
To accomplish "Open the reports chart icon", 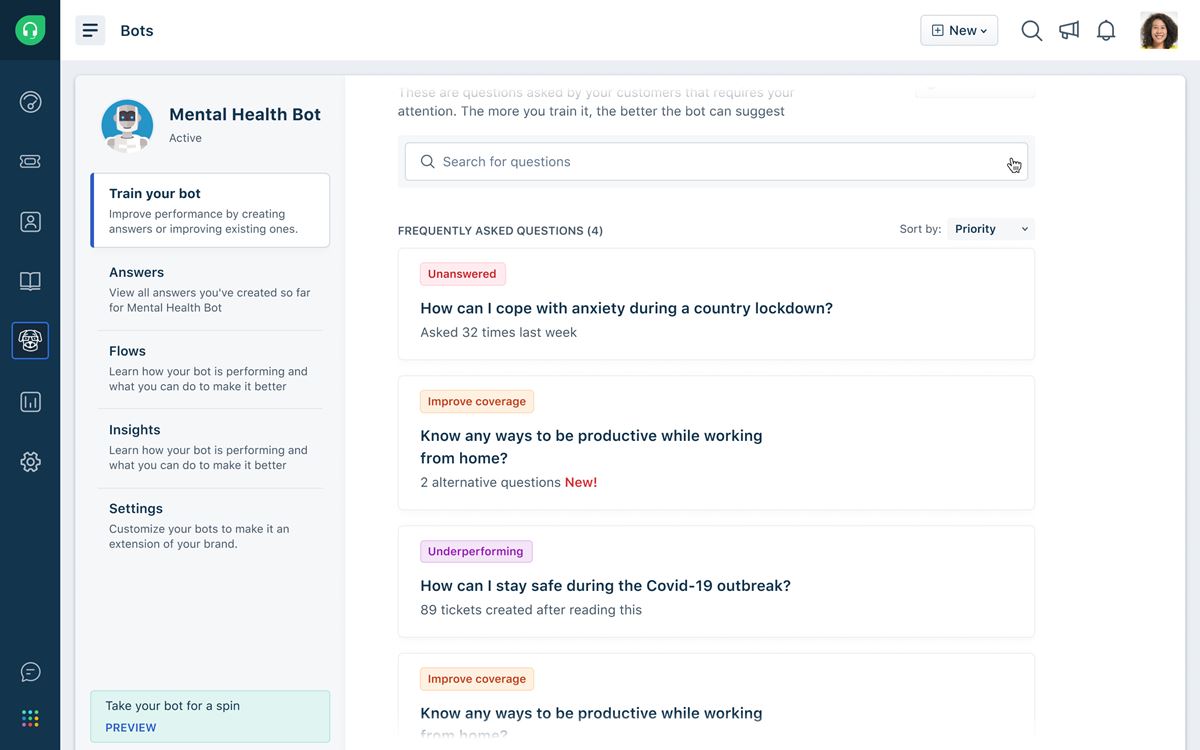I will pos(30,402).
